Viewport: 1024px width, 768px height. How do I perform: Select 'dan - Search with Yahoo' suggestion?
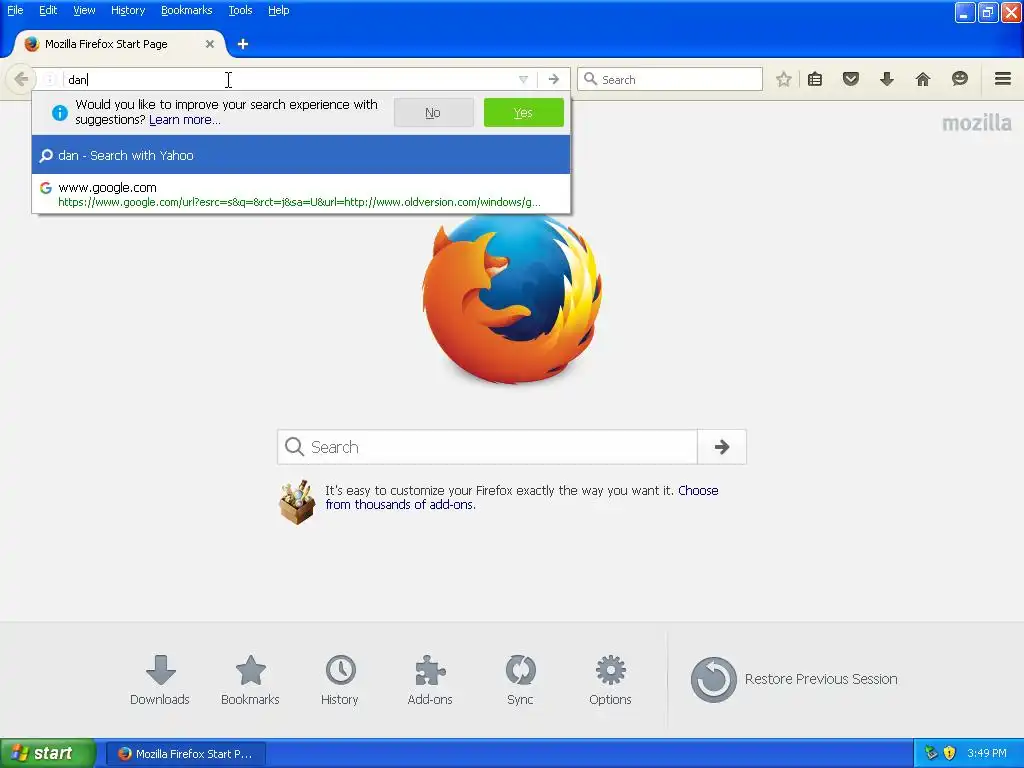click(x=301, y=155)
